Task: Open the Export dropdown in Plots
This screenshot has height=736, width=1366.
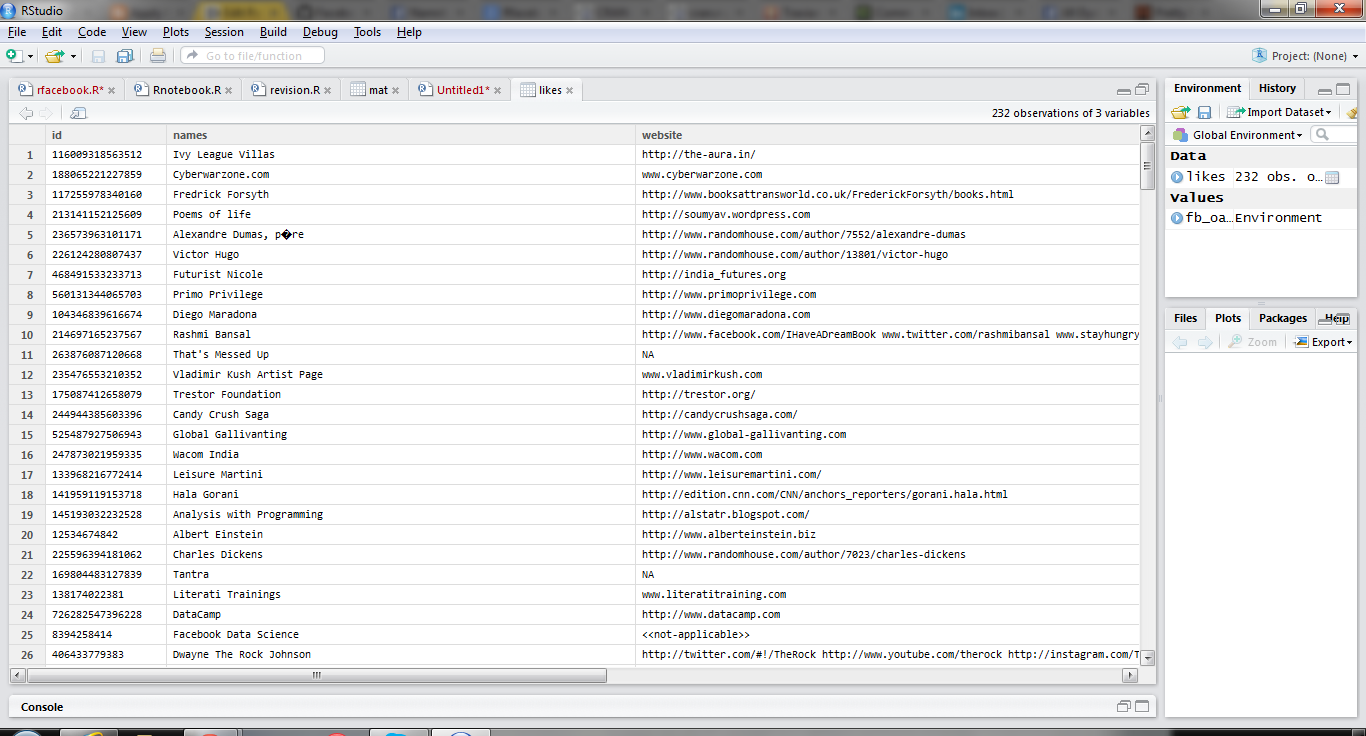Action: 1323,342
